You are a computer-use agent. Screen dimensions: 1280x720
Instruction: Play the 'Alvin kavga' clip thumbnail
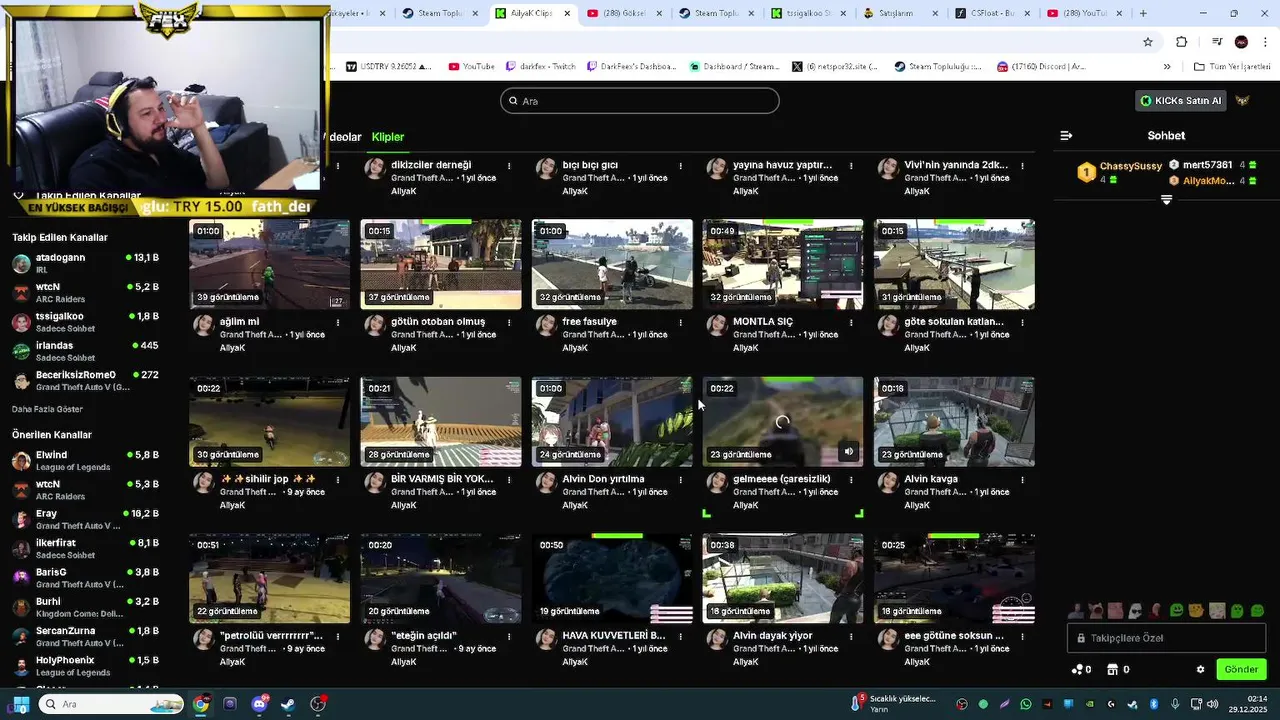click(x=954, y=421)
